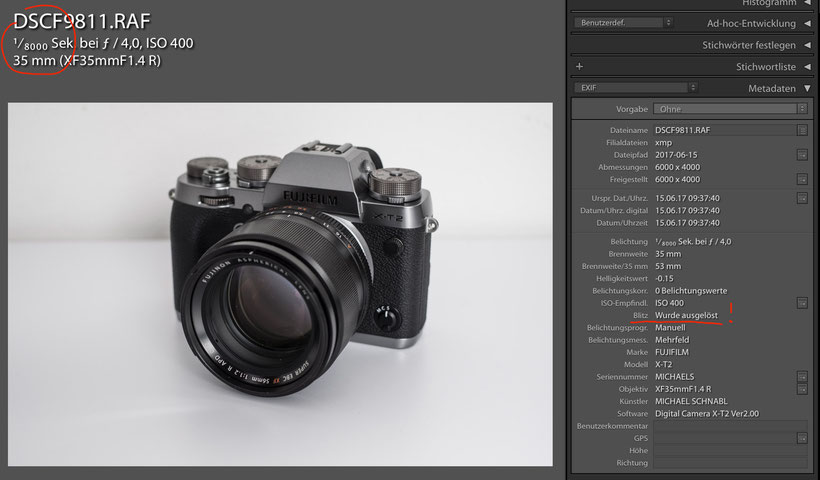Click the Dateipfad value 2017-06-15

click(676, 155)
